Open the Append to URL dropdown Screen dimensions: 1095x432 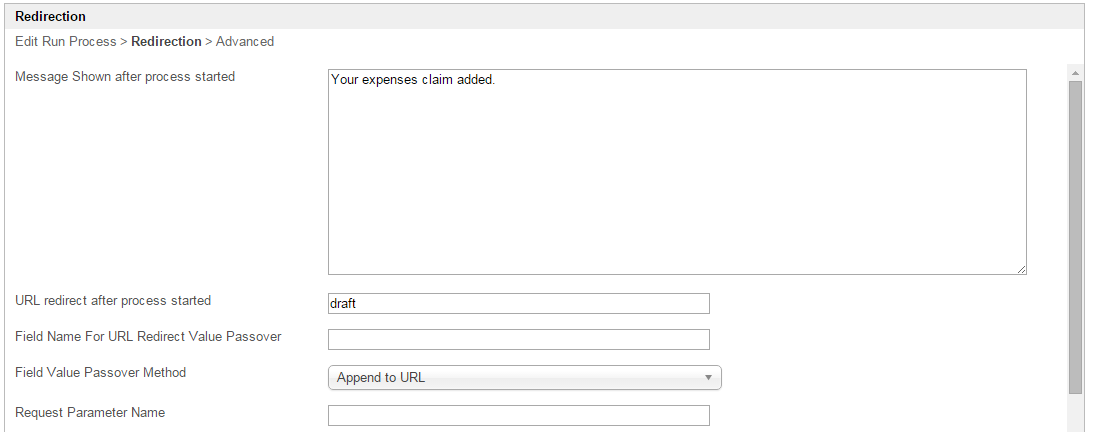[x=524, y=378]
